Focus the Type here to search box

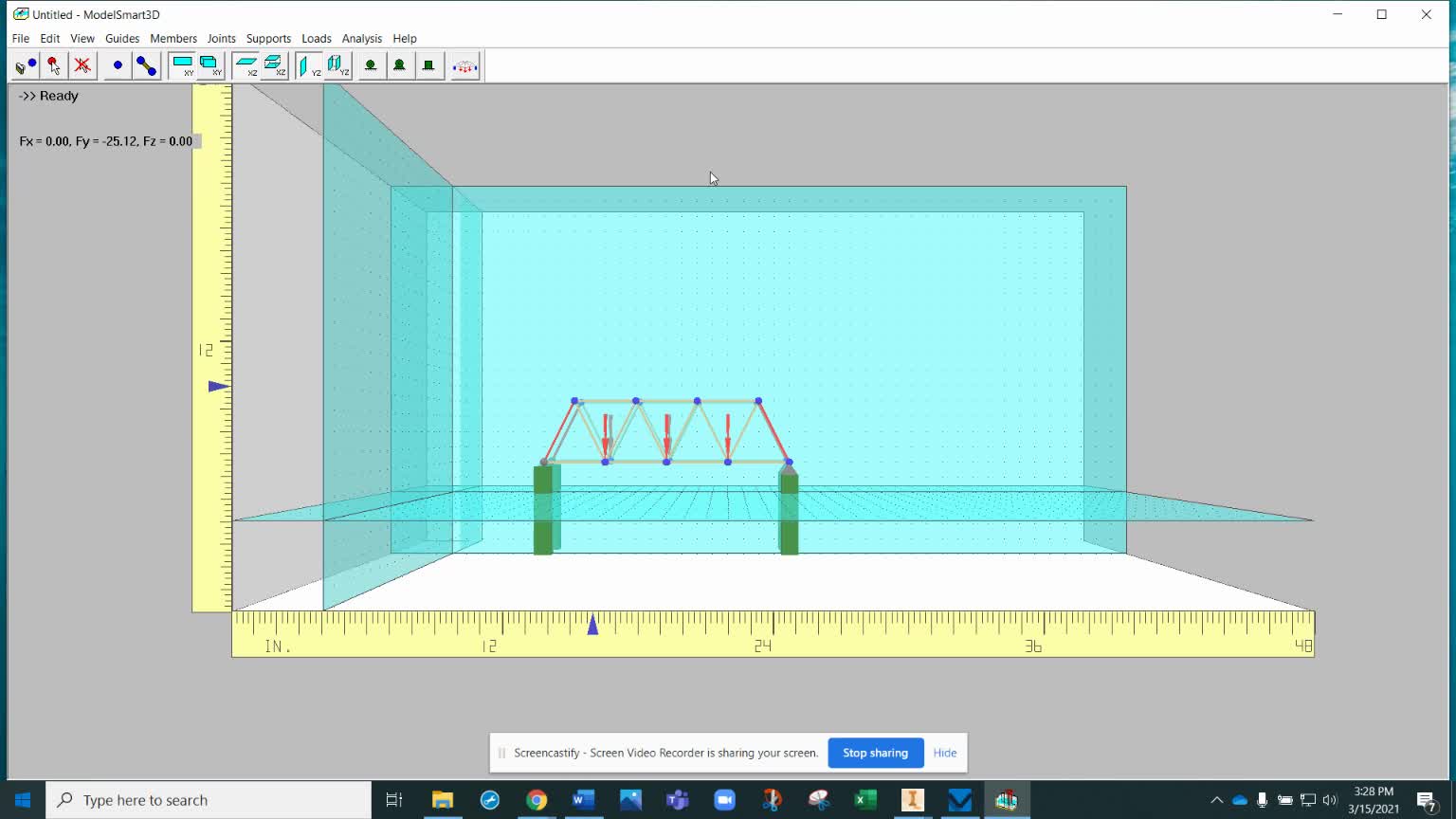[209, 800]
